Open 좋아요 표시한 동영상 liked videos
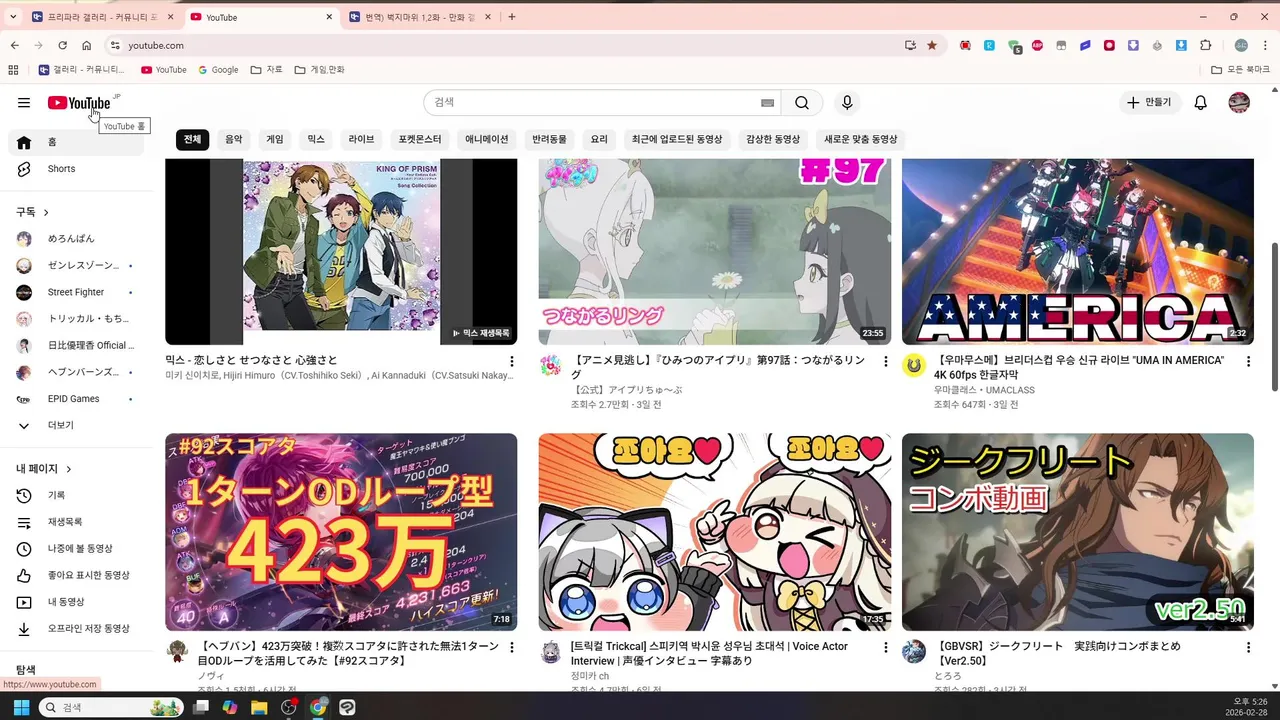This screenshot has width=1280, height=720. click(76, 575)
